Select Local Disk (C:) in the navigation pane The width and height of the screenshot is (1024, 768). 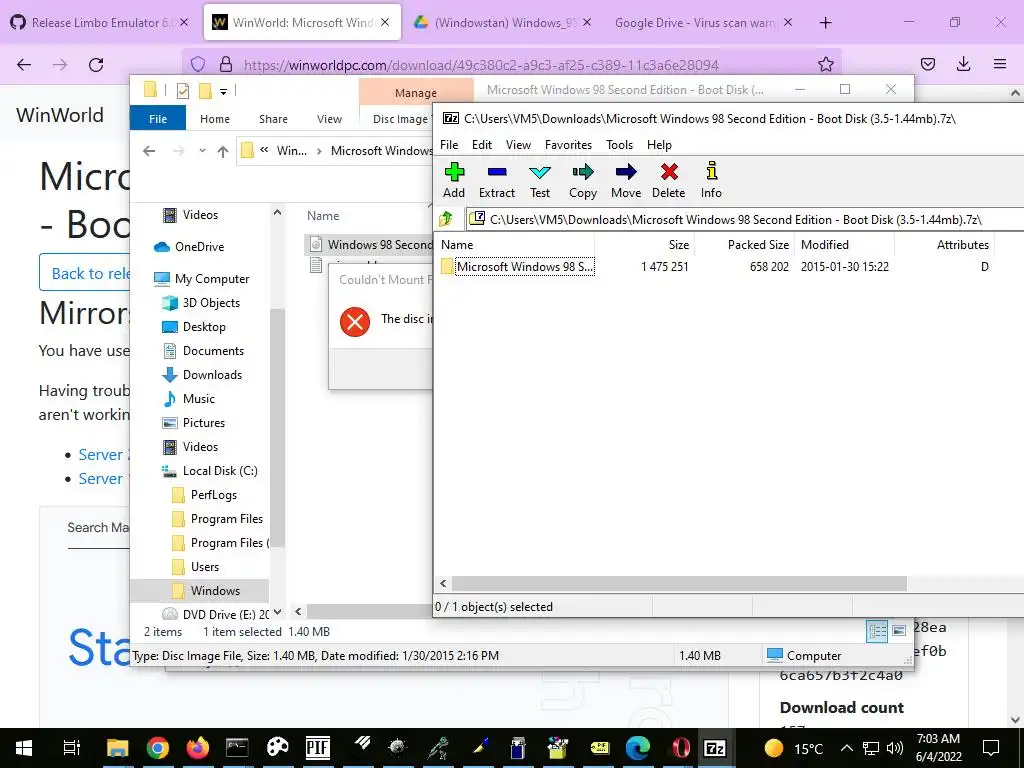[210, 471]
